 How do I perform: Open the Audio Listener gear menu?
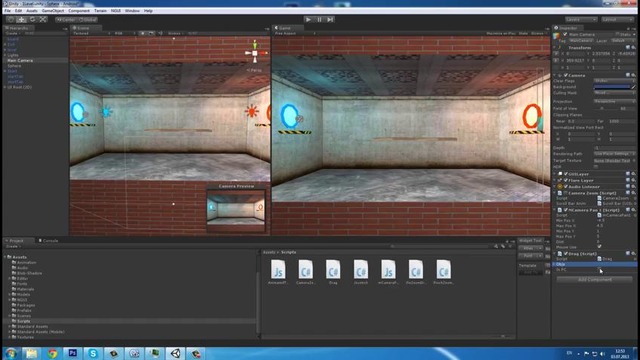coord(633,187)
